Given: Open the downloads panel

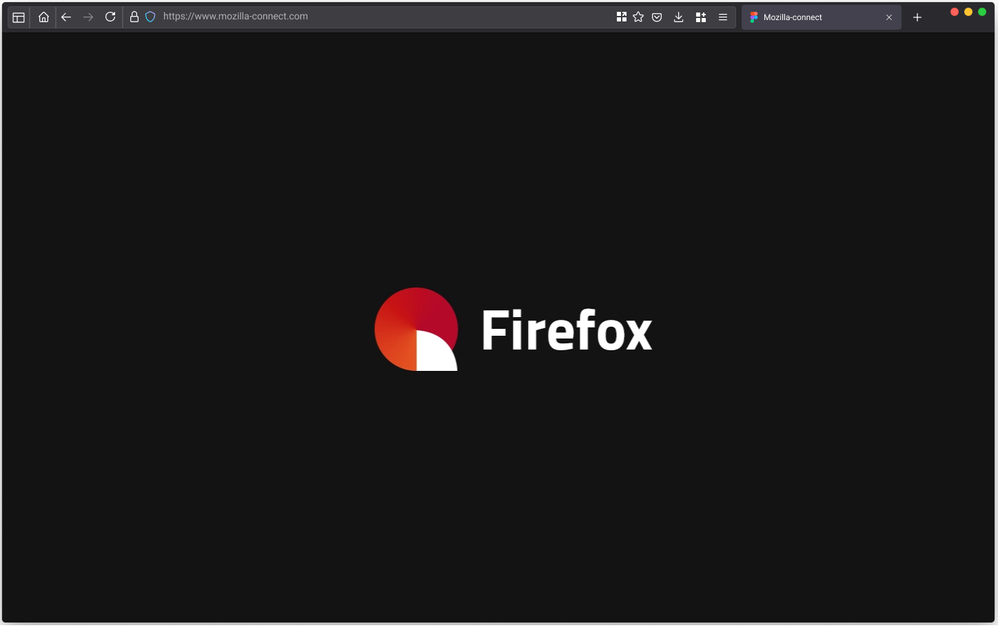Looking at the screenshot, I should [678, 17].
